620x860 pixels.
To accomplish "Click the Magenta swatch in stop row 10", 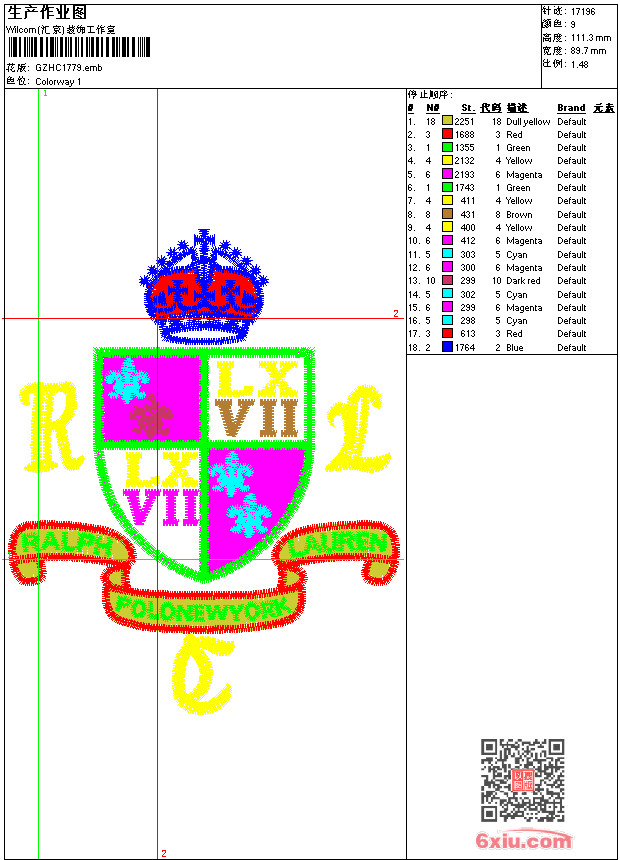I will (x=447, y=241).
